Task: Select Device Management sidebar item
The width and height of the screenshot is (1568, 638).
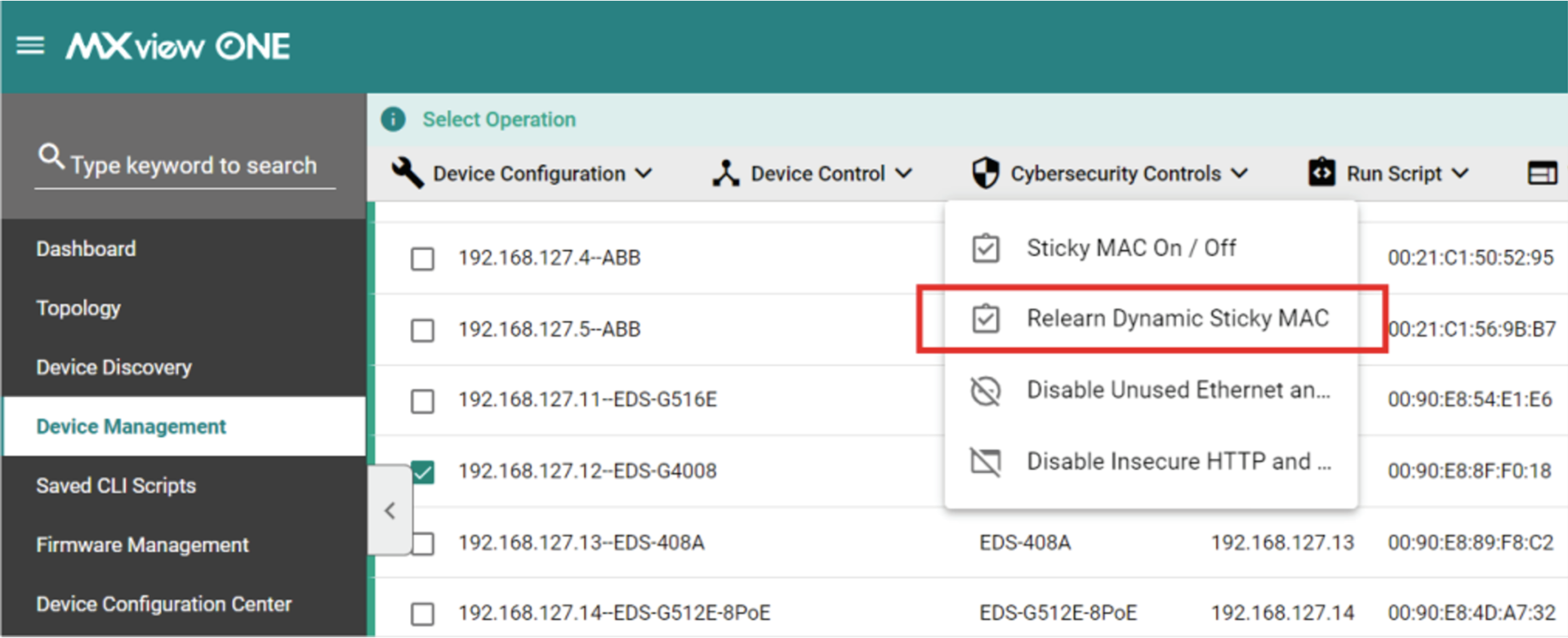Action: (x=184, y=426)
